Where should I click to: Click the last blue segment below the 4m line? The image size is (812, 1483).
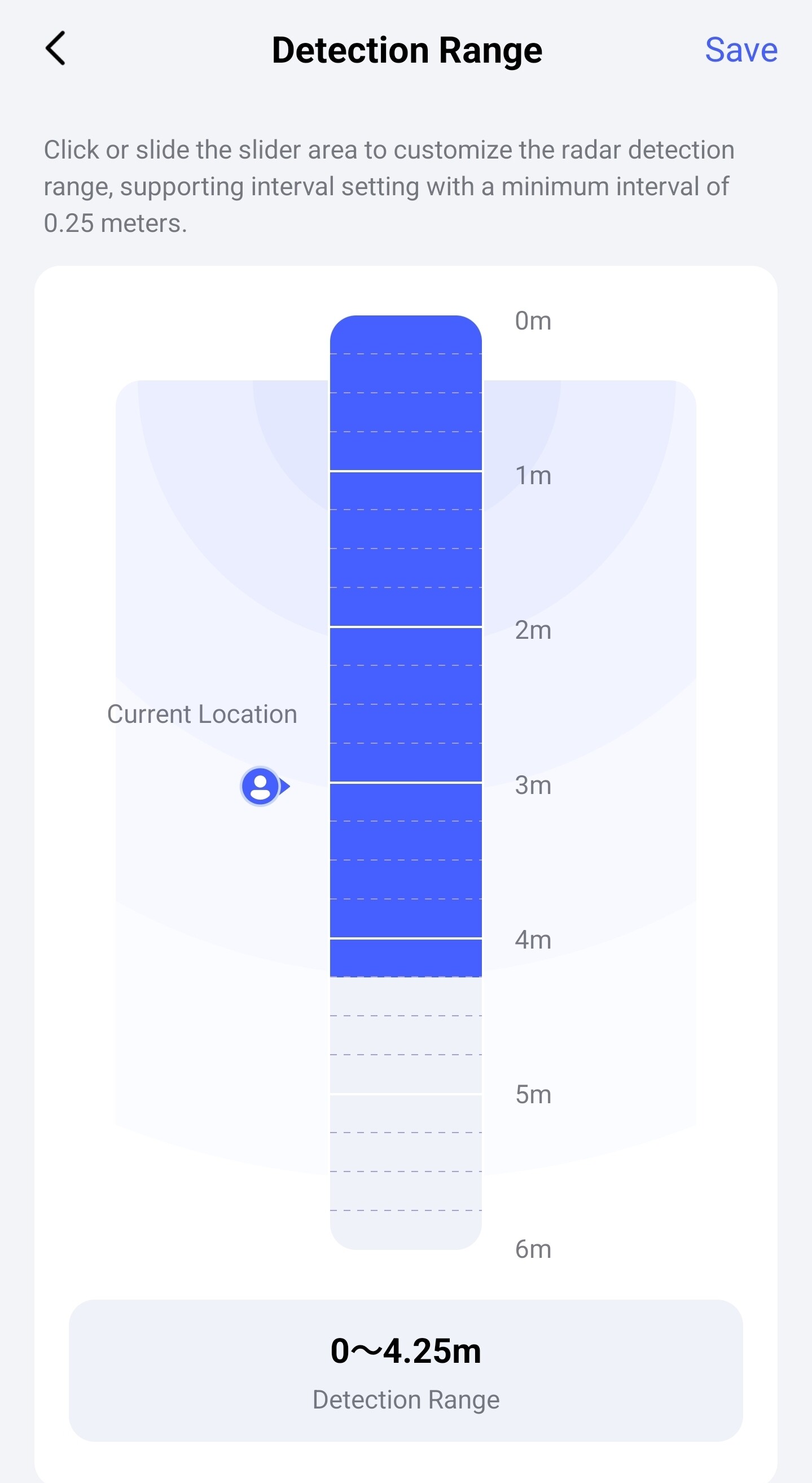[x=406, y=958]
